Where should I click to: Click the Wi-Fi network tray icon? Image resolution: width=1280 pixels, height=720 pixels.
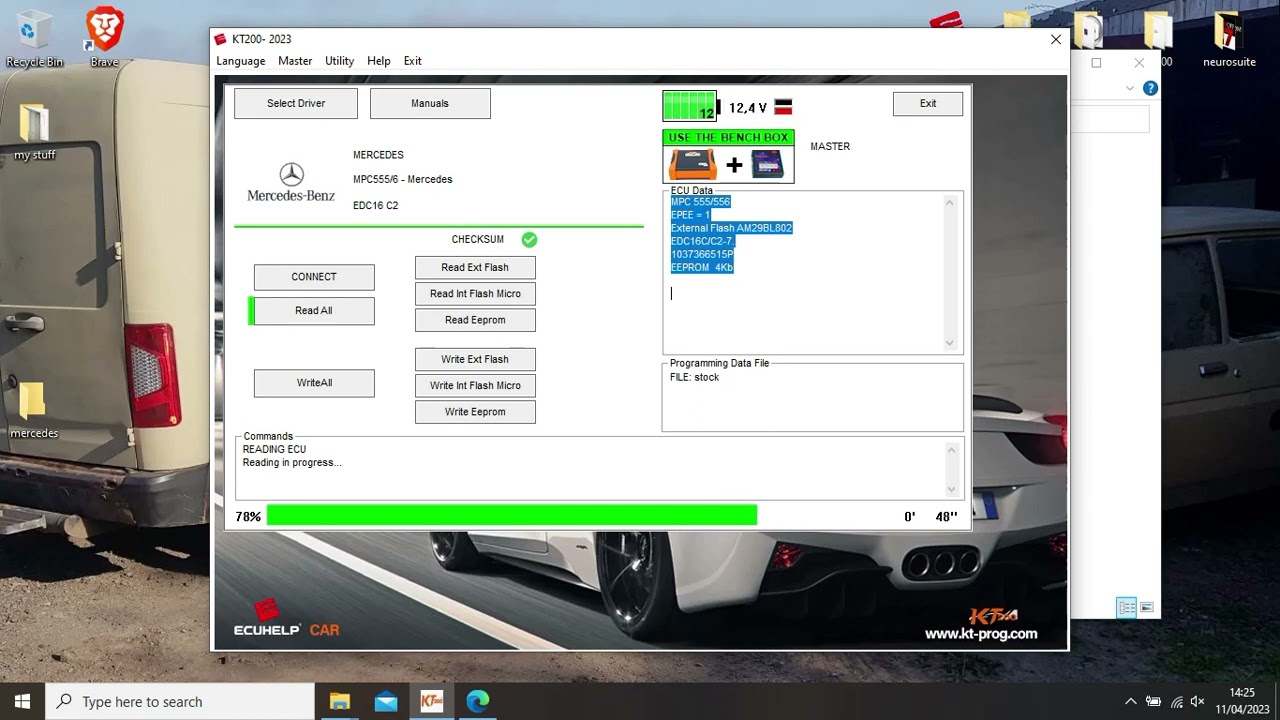pos(1176,702)
